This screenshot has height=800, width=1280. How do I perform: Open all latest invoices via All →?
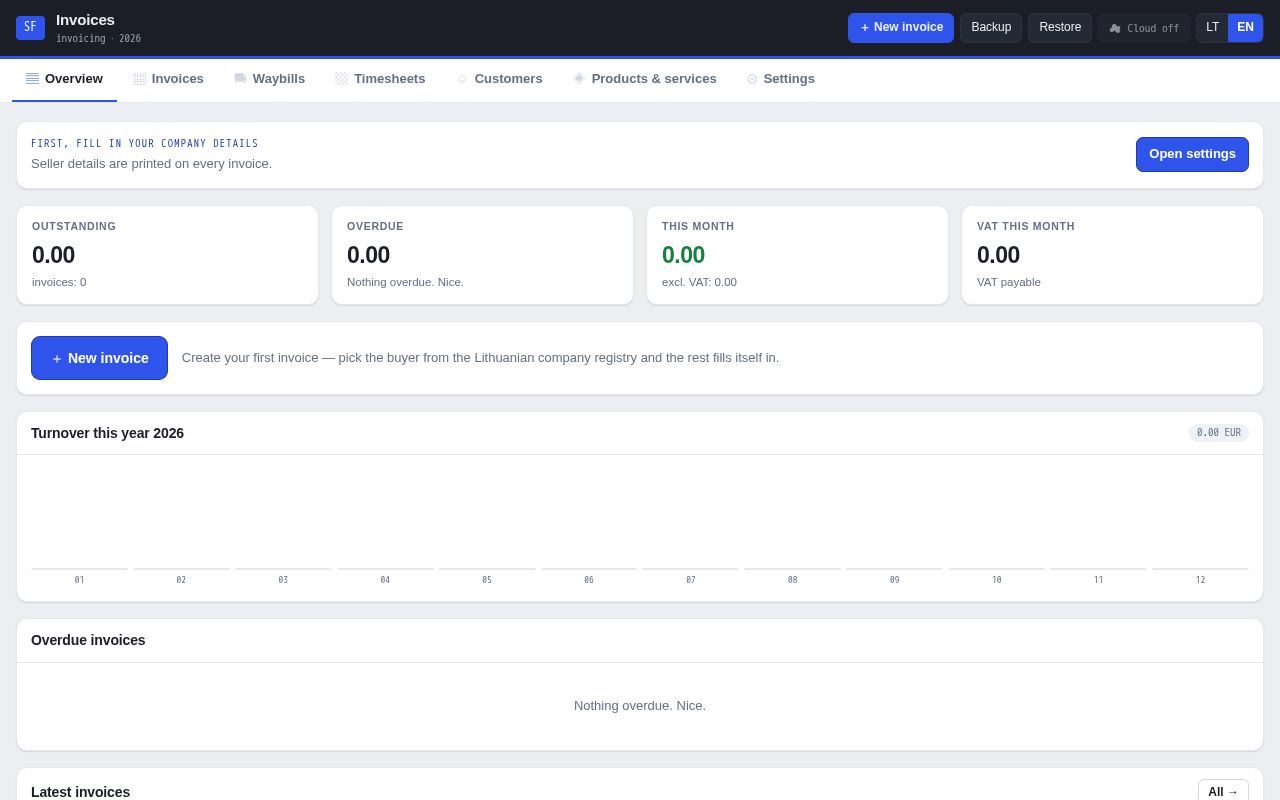(x=1223, y=791)
